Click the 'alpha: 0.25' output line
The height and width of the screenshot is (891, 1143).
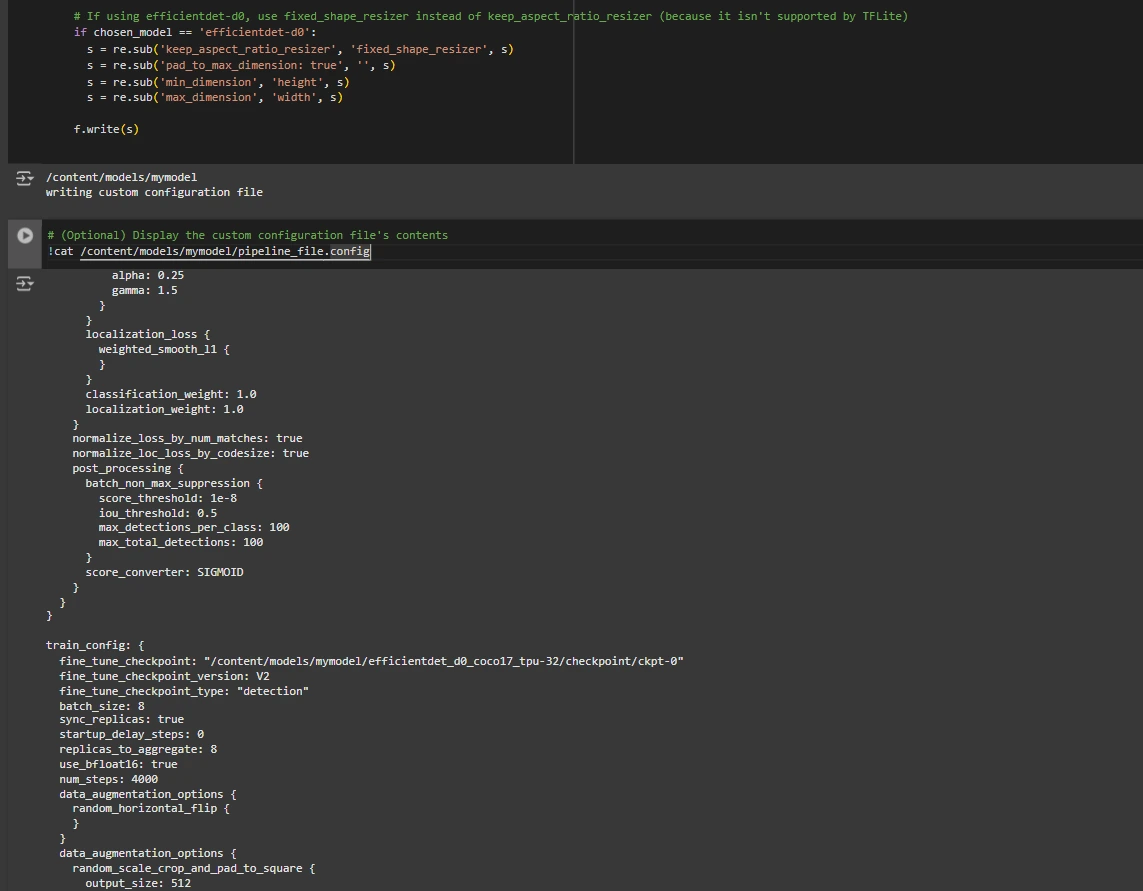tap(147, 275)
